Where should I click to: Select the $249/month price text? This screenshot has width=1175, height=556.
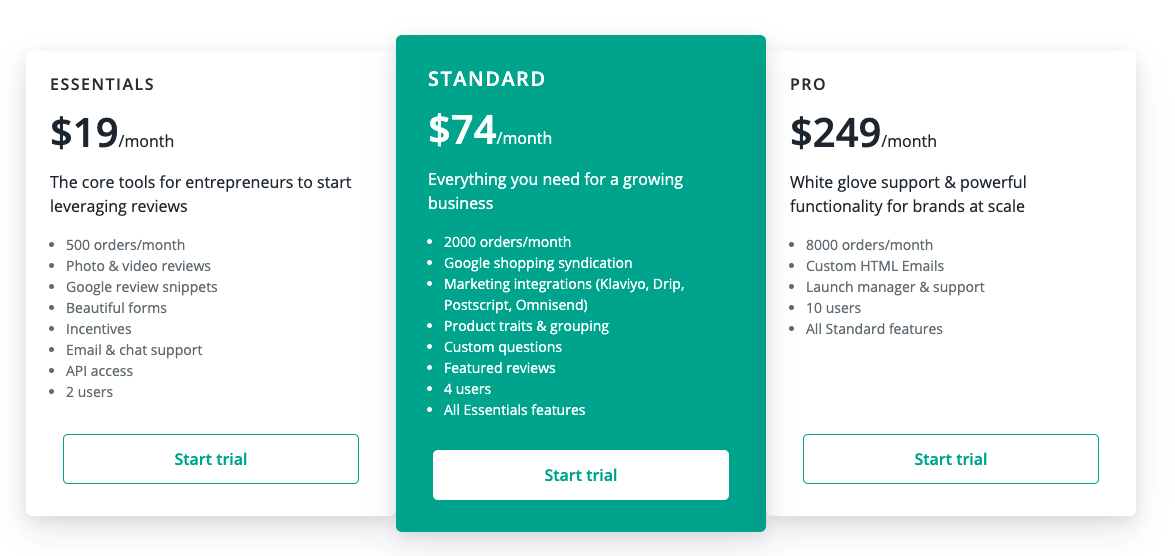(x=863, y=133)
